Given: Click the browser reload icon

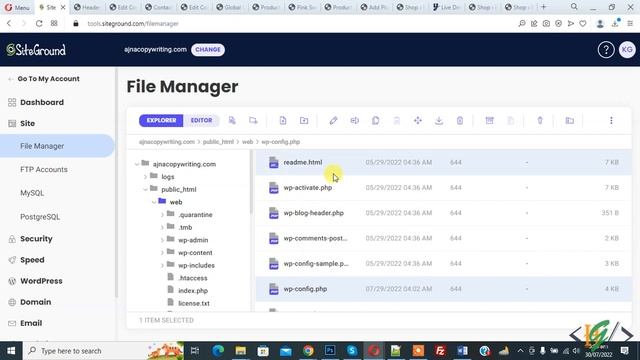Looking at the screenshot, I should [x=39, y=24].
